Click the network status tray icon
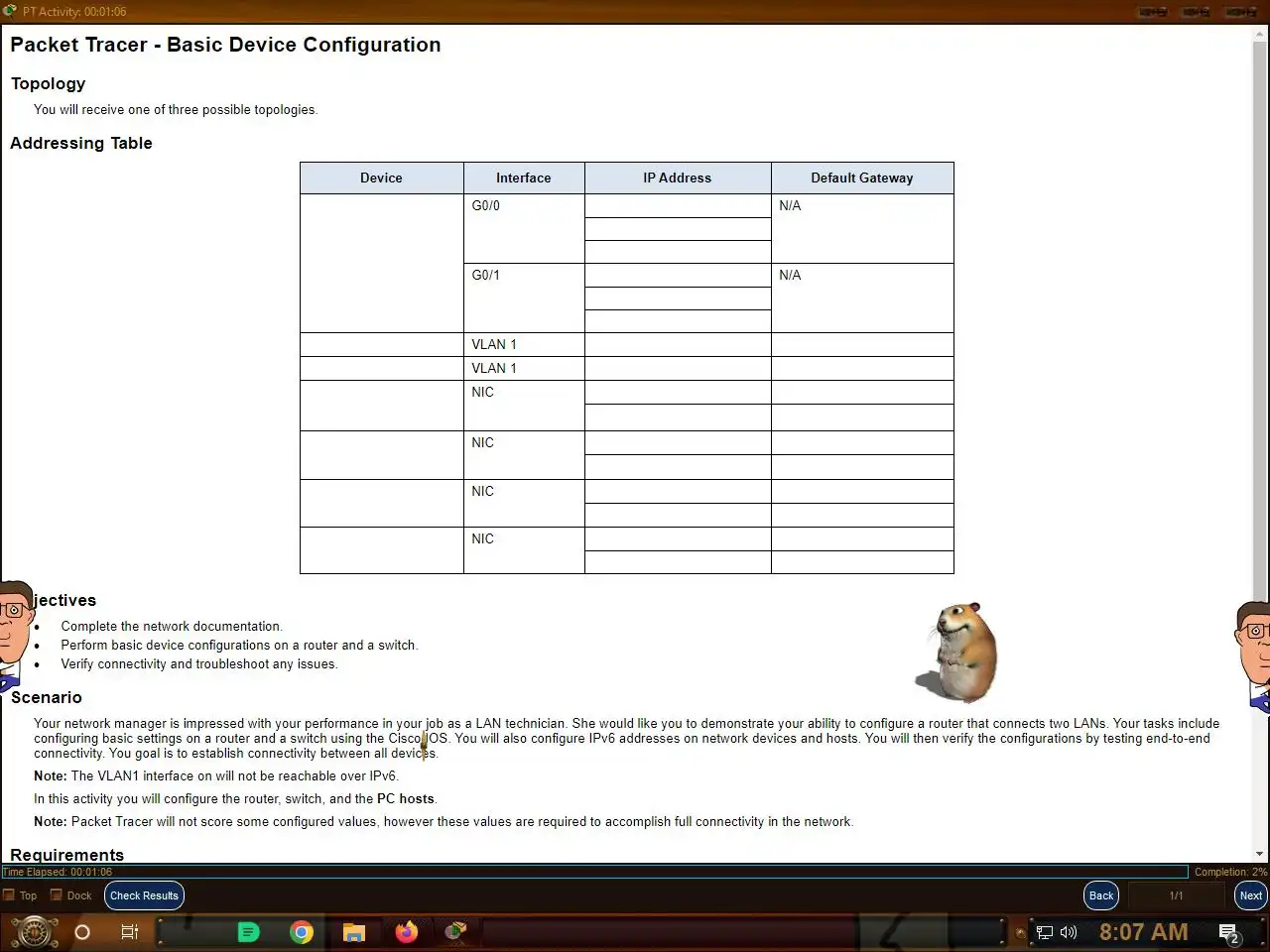This screenshot has width=1270, height=952. click(x=1044, y=932)
